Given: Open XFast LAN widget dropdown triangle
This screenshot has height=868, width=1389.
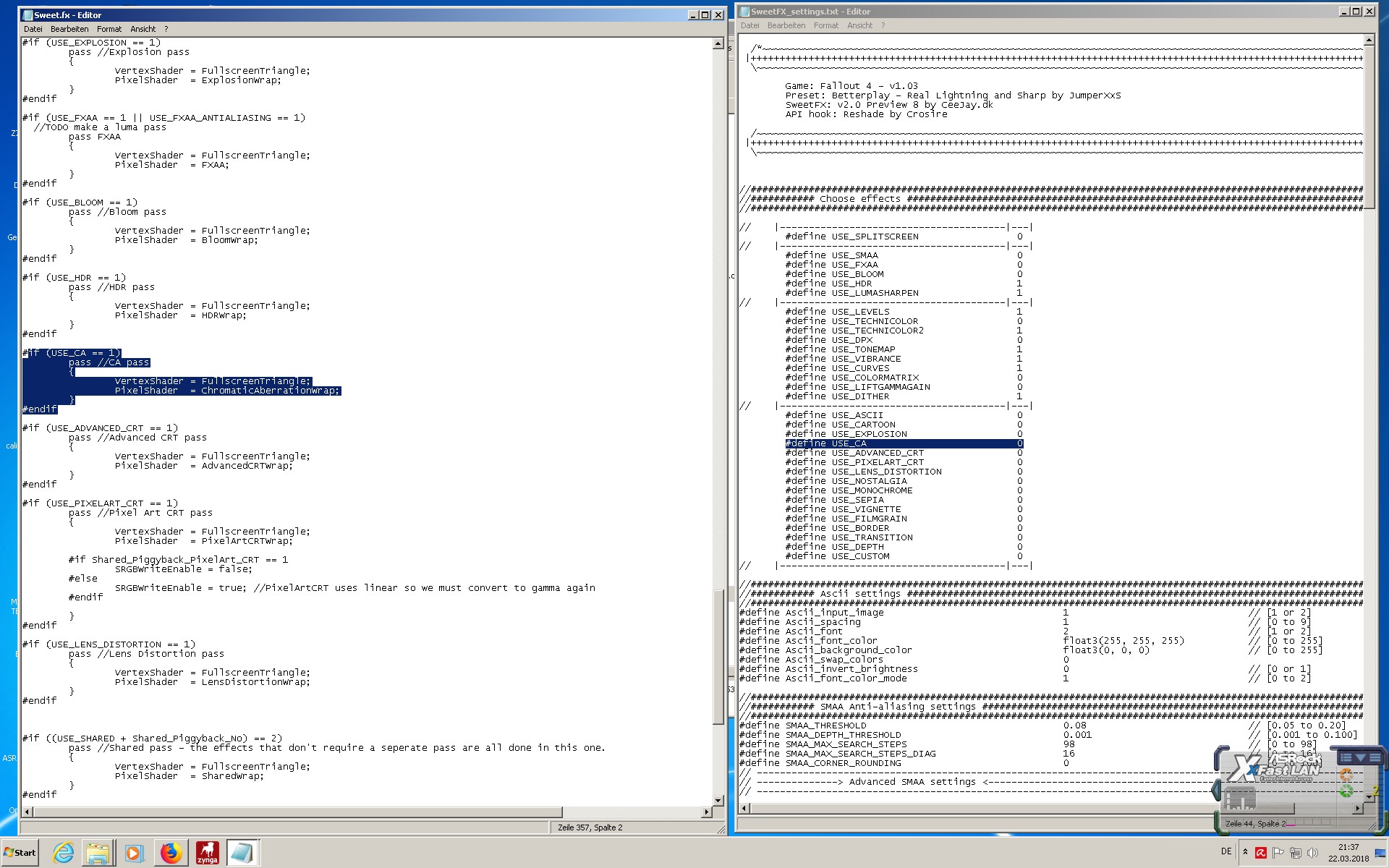Looking at the screenshot, I should [1360, 757].
